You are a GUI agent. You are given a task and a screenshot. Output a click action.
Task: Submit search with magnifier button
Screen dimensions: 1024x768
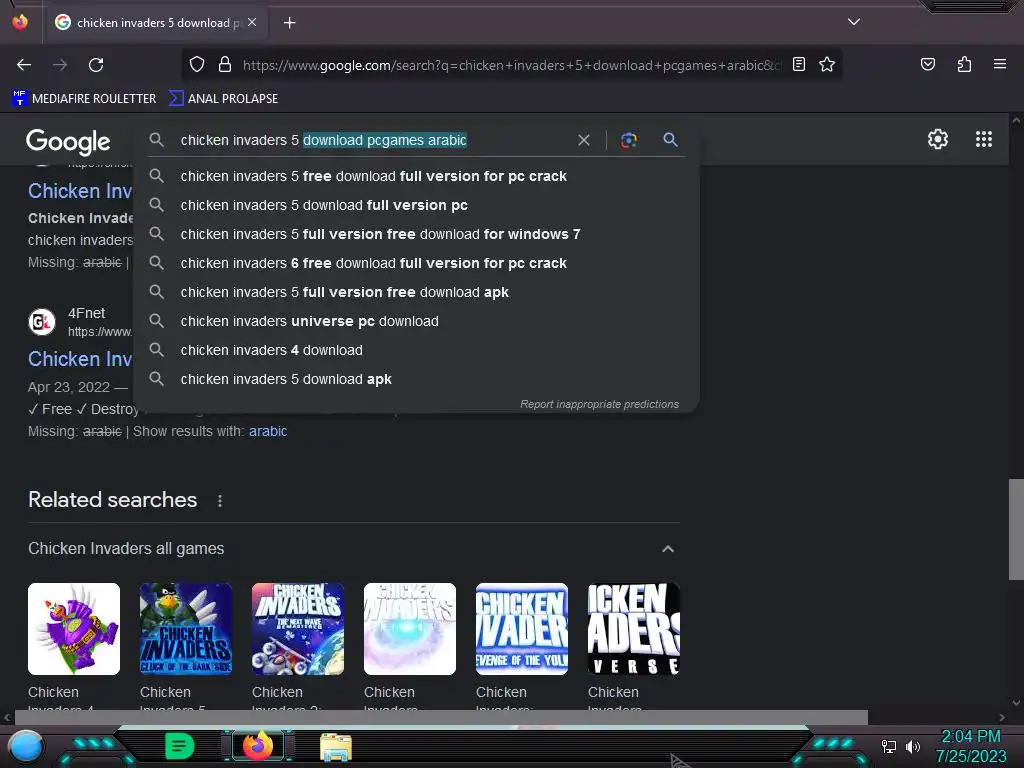[x=670, y=140]
